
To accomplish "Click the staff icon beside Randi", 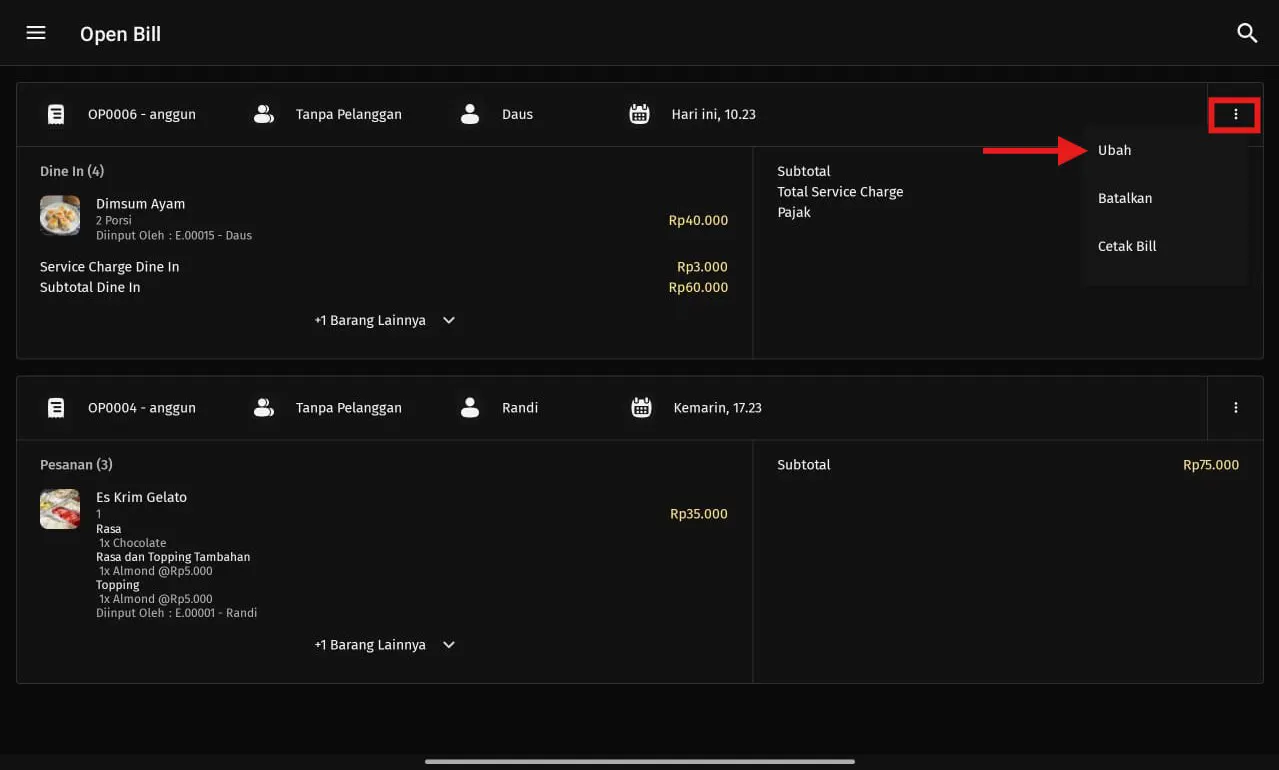I will [x=470, y=408].
